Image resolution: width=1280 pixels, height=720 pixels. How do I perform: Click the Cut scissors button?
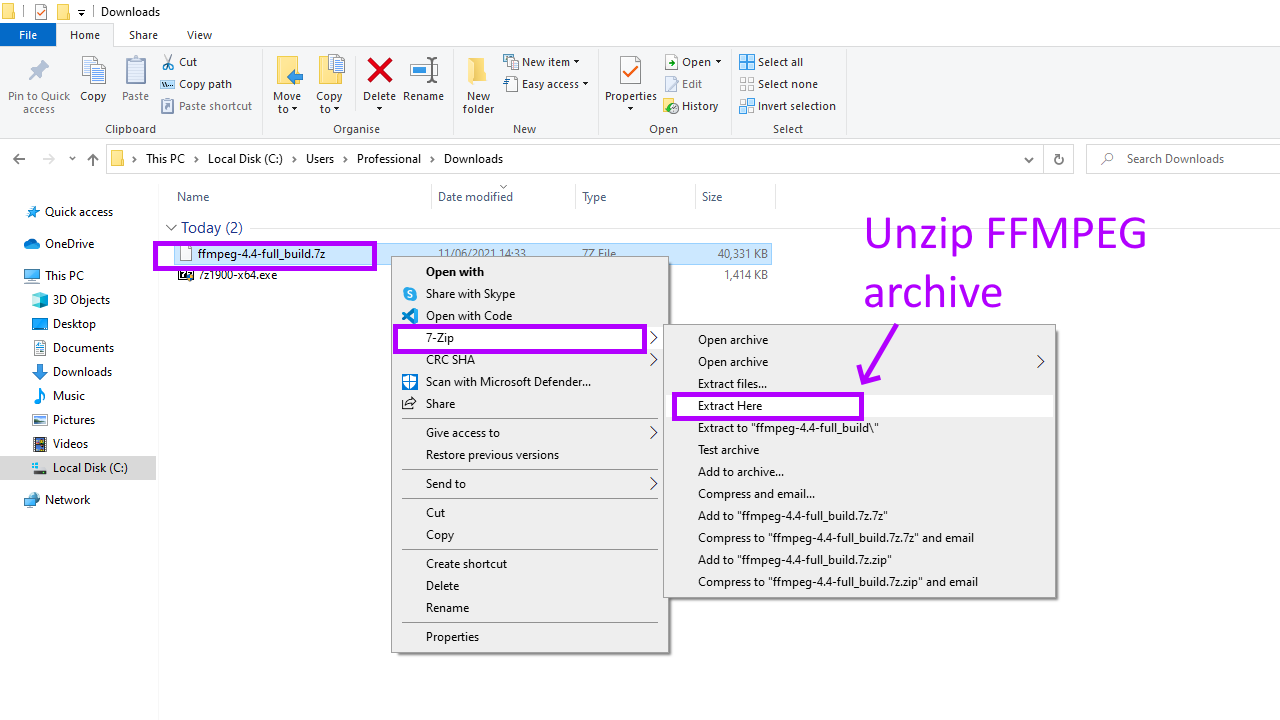[x=180, y=62]
